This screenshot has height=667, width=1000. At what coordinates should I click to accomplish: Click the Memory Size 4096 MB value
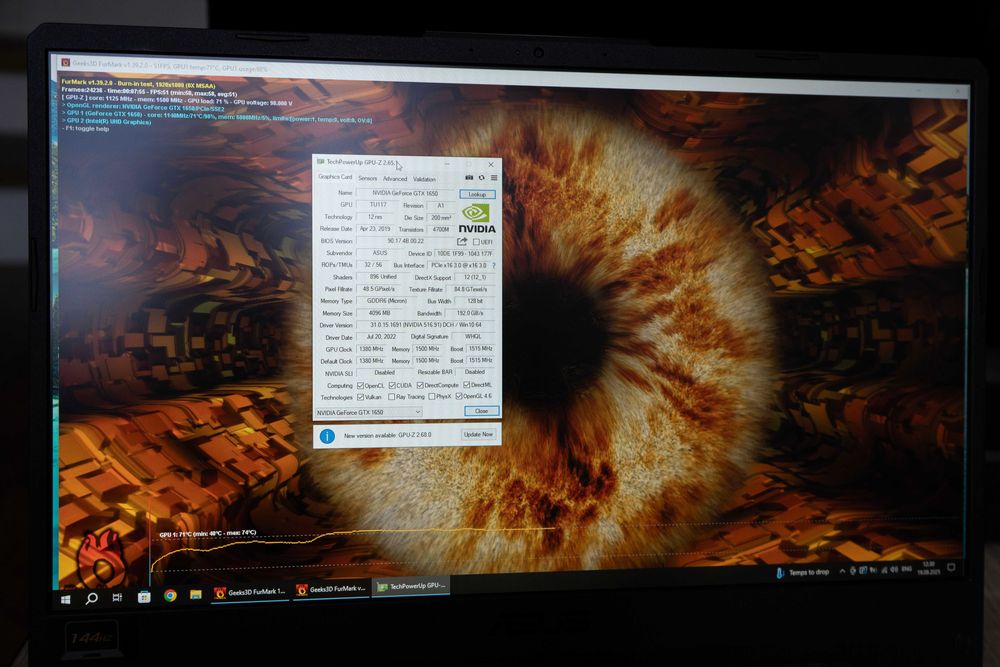coord(379,313)
